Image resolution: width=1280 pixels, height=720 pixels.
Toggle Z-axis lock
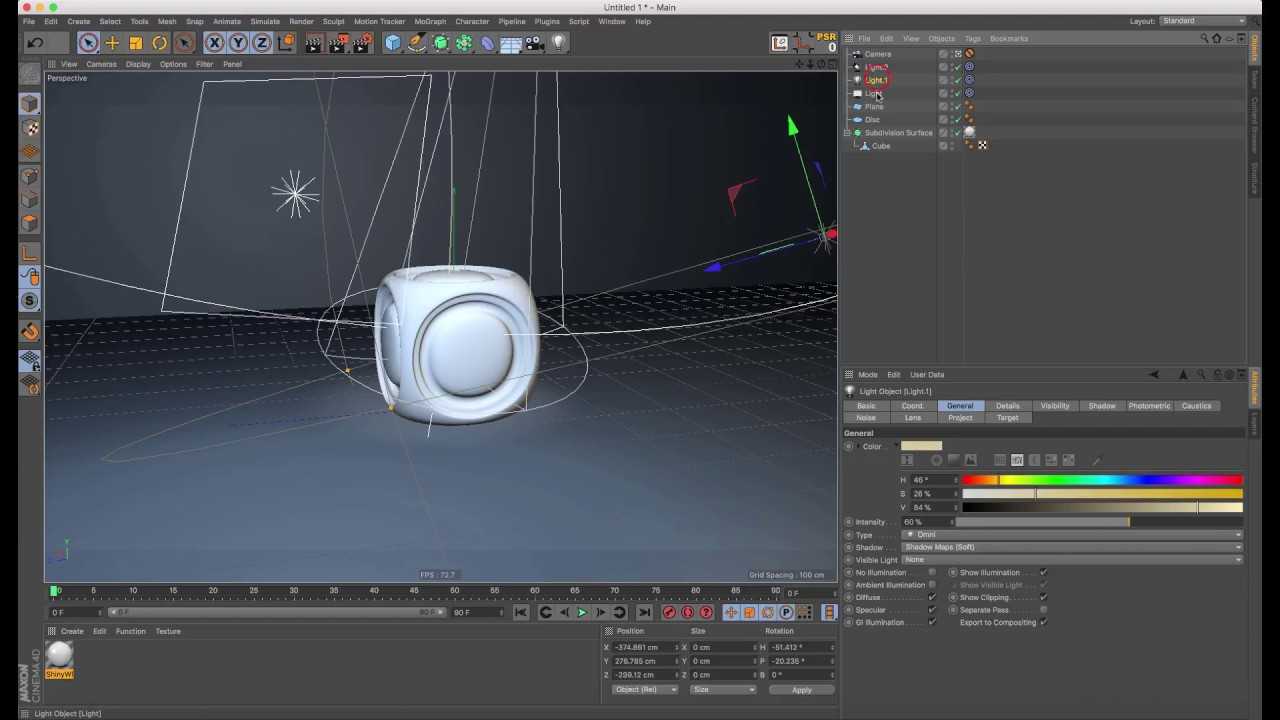click(262, 43)
